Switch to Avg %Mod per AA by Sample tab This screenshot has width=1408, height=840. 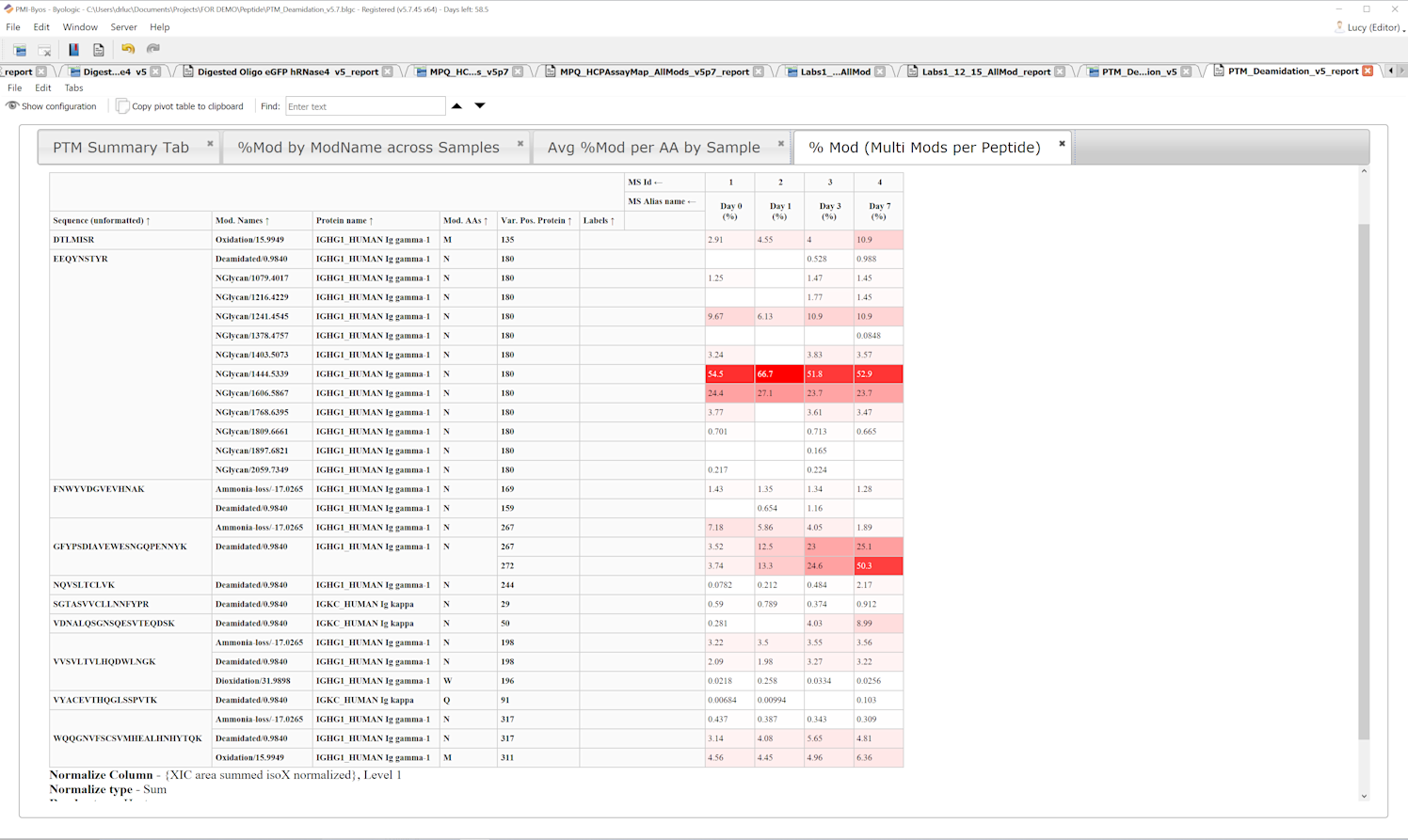(653, 148)
